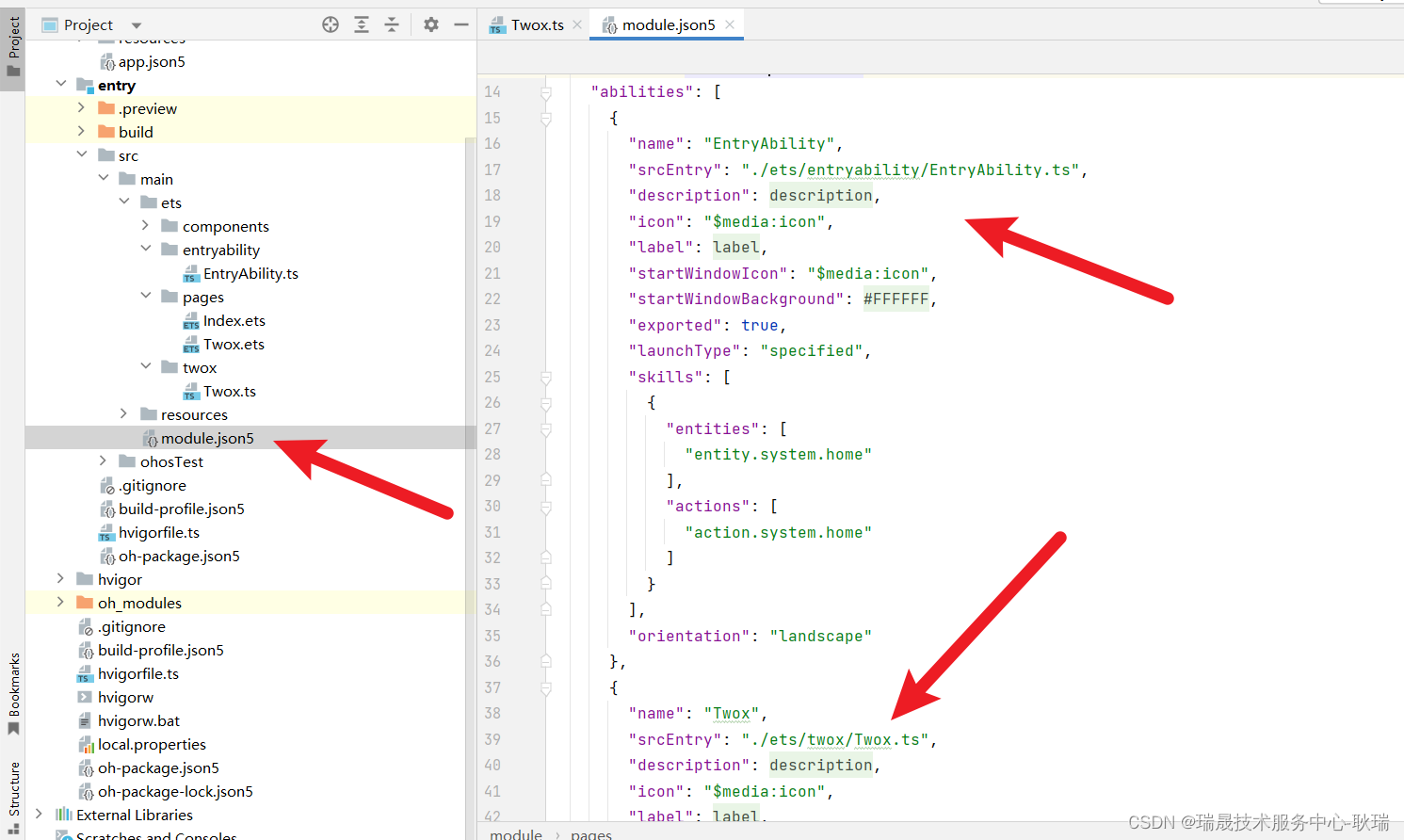
Task: Expand the build folder
Action: coord(82,132)
